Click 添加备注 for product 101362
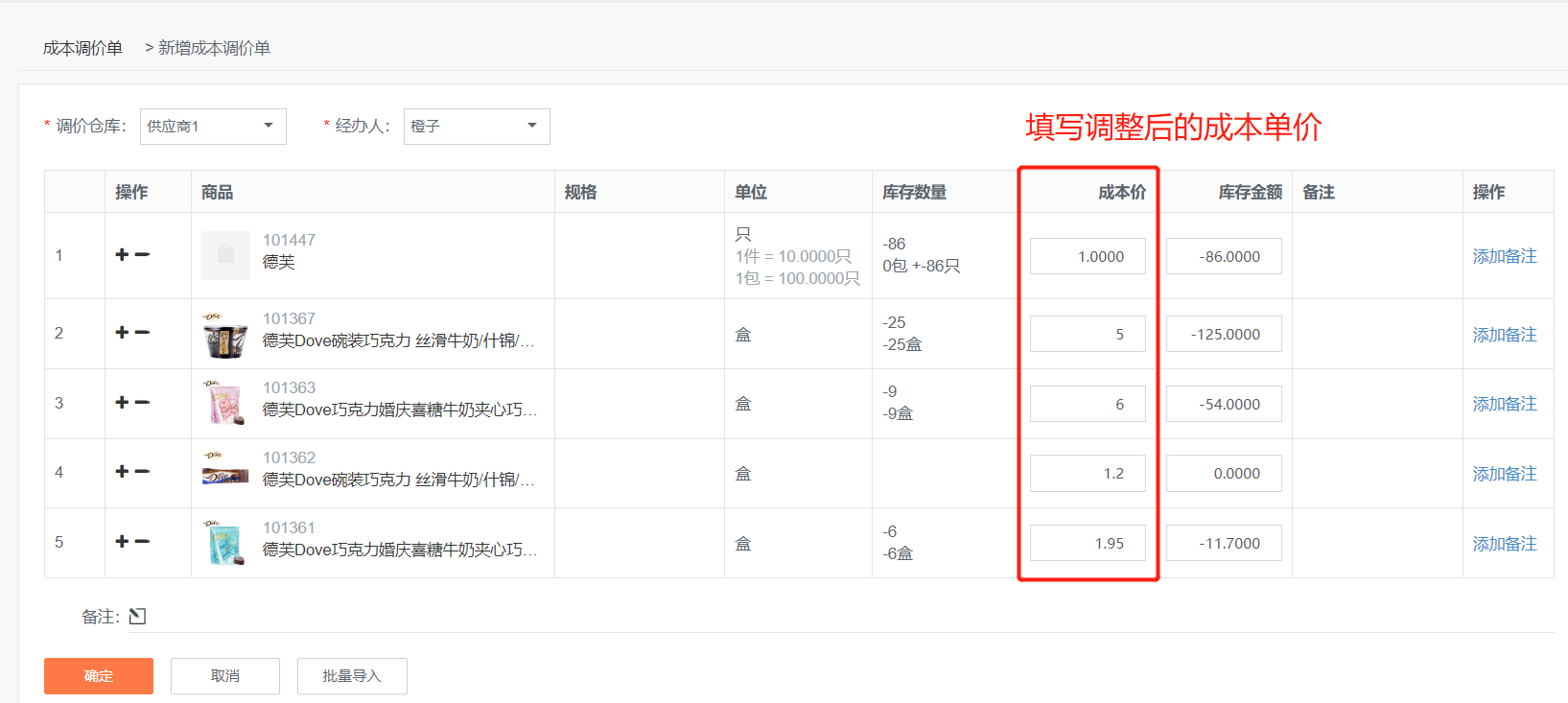 pyautogui.click(x=1505, y=474)
